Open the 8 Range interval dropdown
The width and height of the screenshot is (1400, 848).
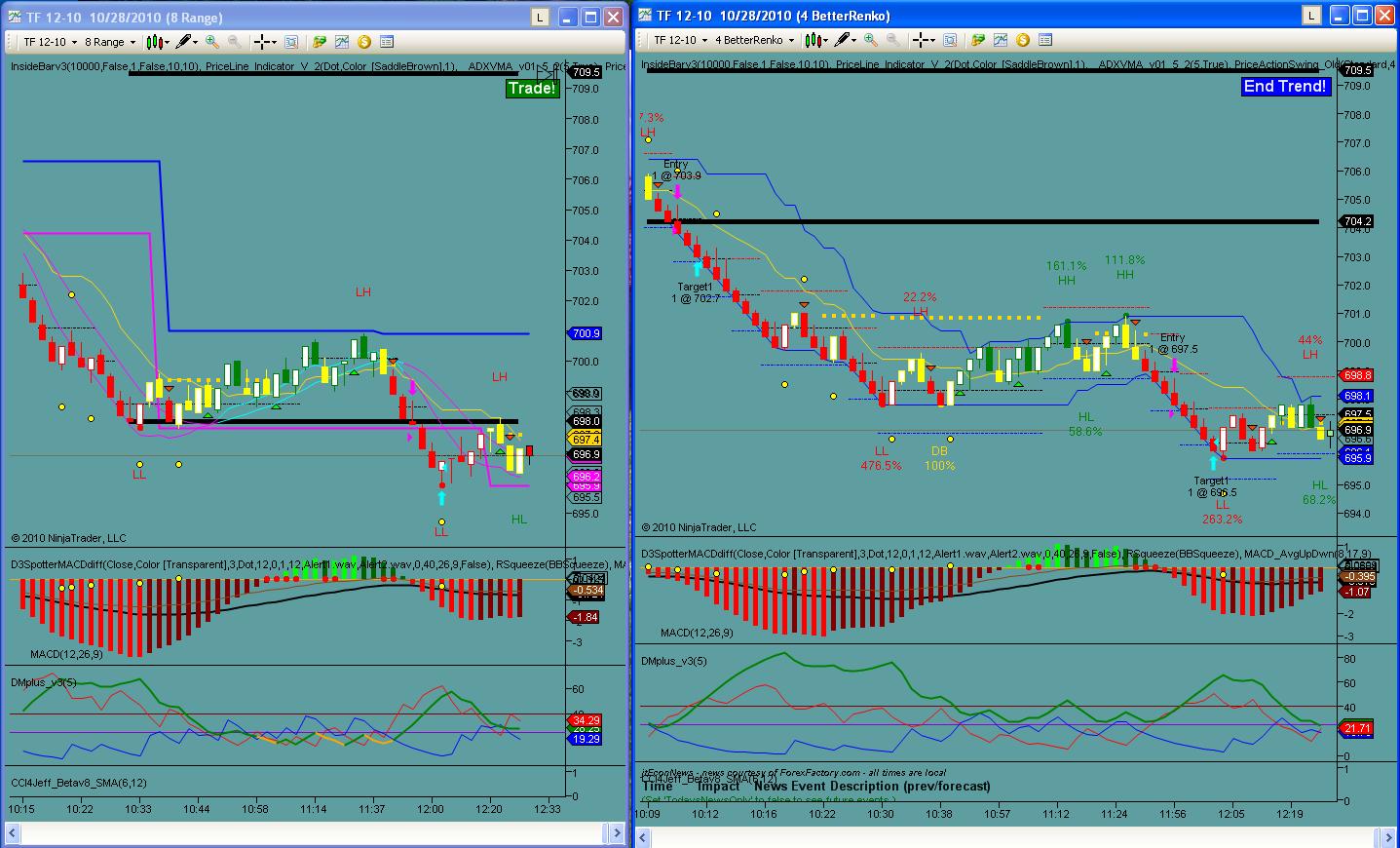point(109,42)
